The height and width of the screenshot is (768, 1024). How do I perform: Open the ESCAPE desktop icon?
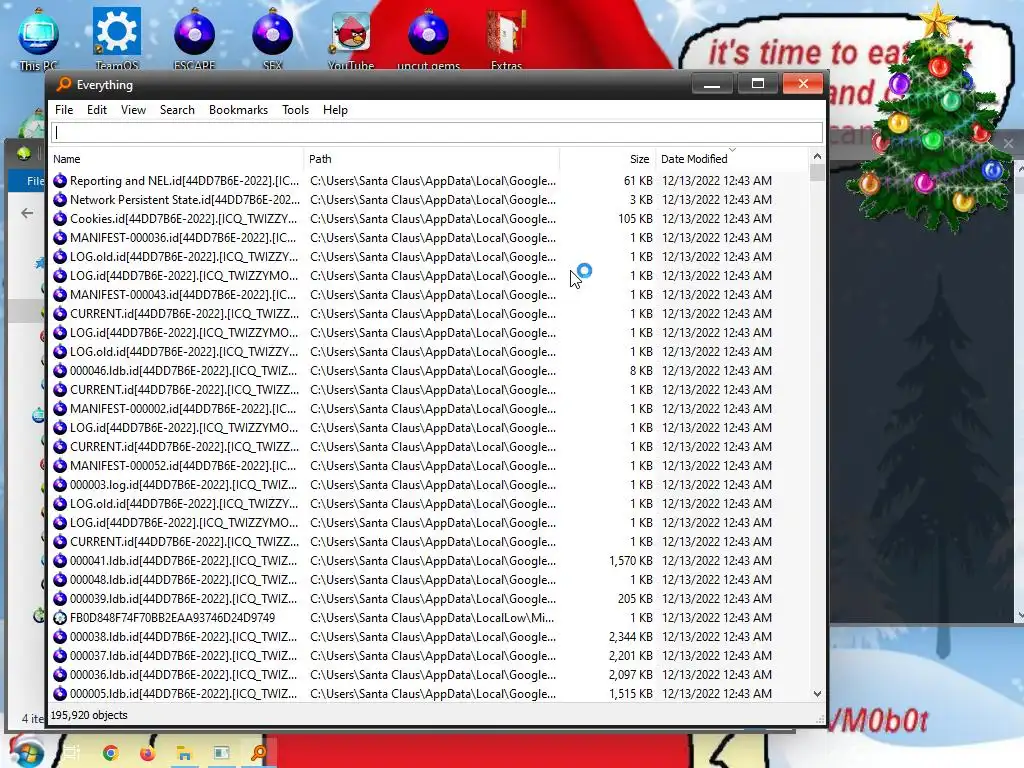195,37
